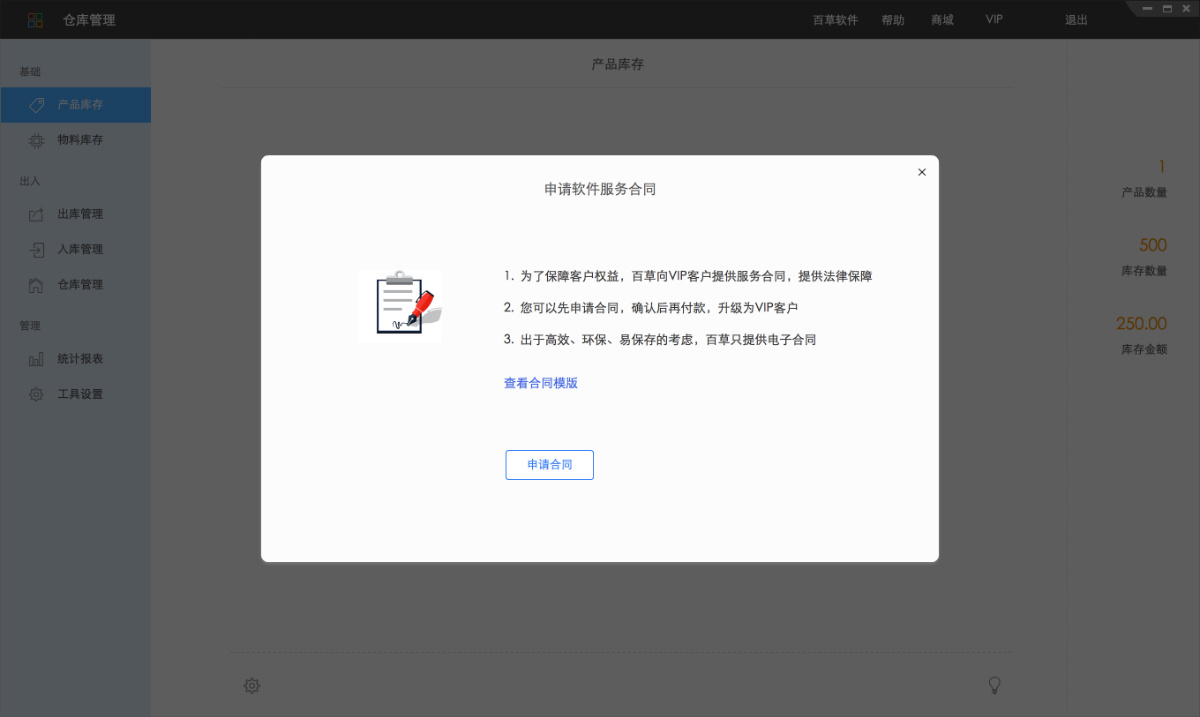Open the 商城 menu item
The height and width of the screenshot is (717, 1200).
[x=942, y=20]
